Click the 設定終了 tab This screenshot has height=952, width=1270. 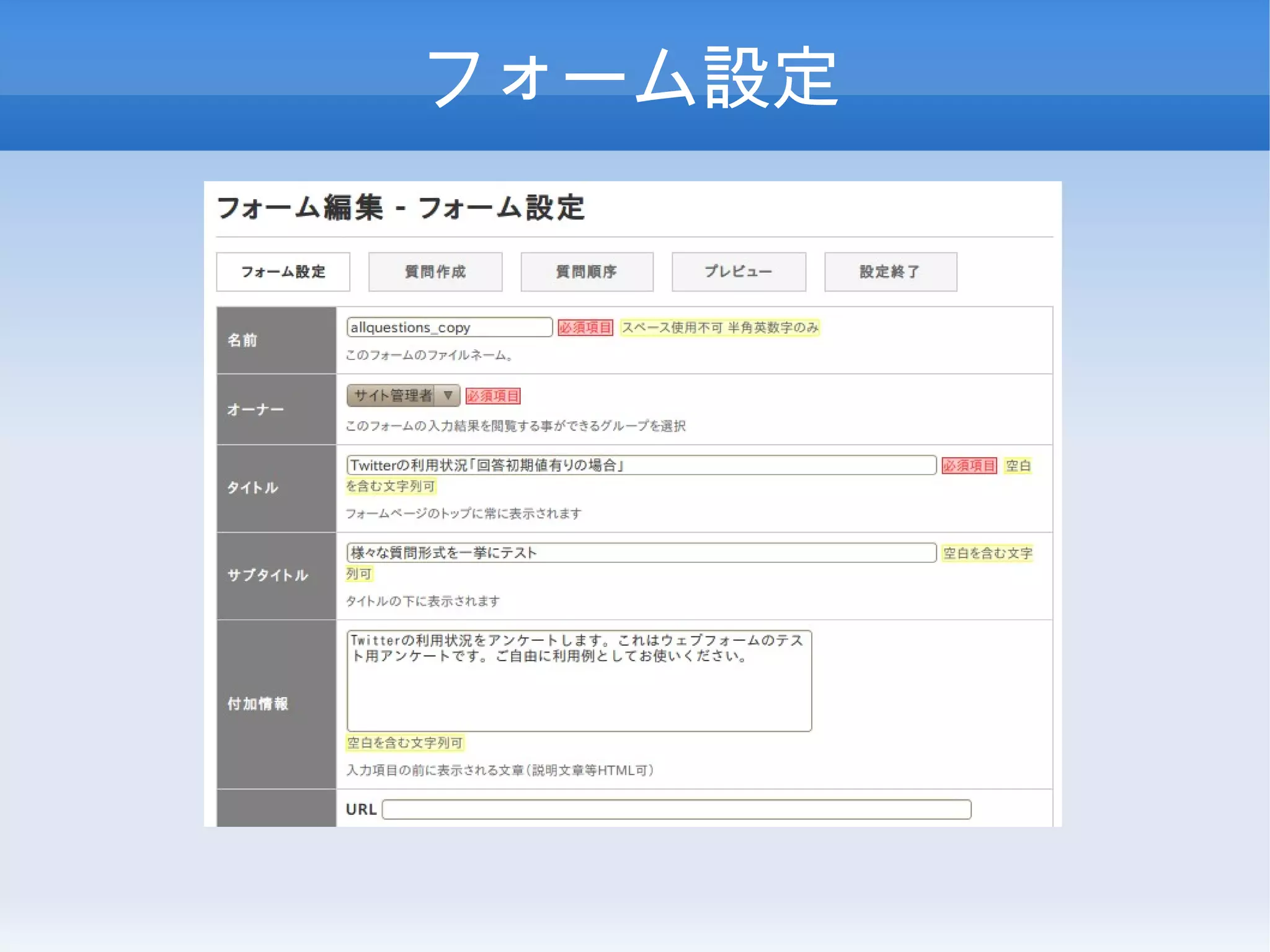(x=890, y=272)
